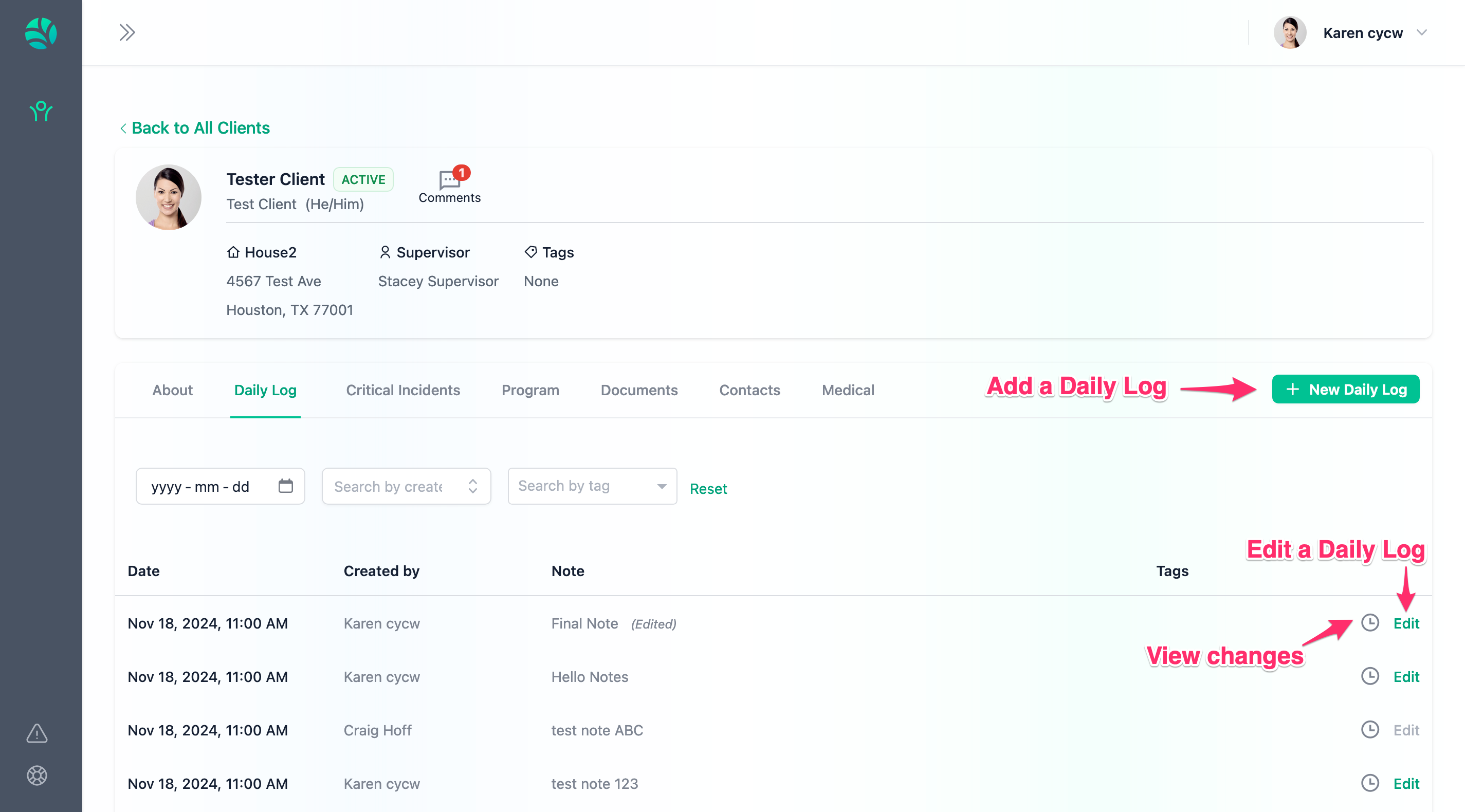Open calendar picker in date field
Image resolution: width=1465 pixels, height=812 pixels.
tap(285, 486)
